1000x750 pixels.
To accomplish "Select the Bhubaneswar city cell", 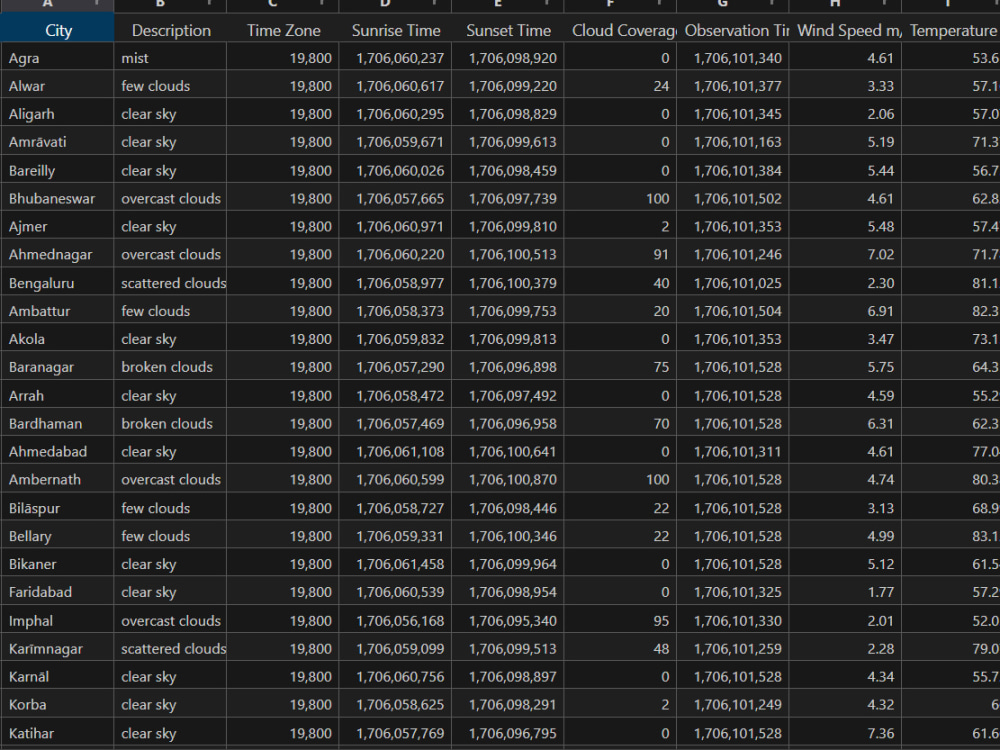I will tap(57, 198).
